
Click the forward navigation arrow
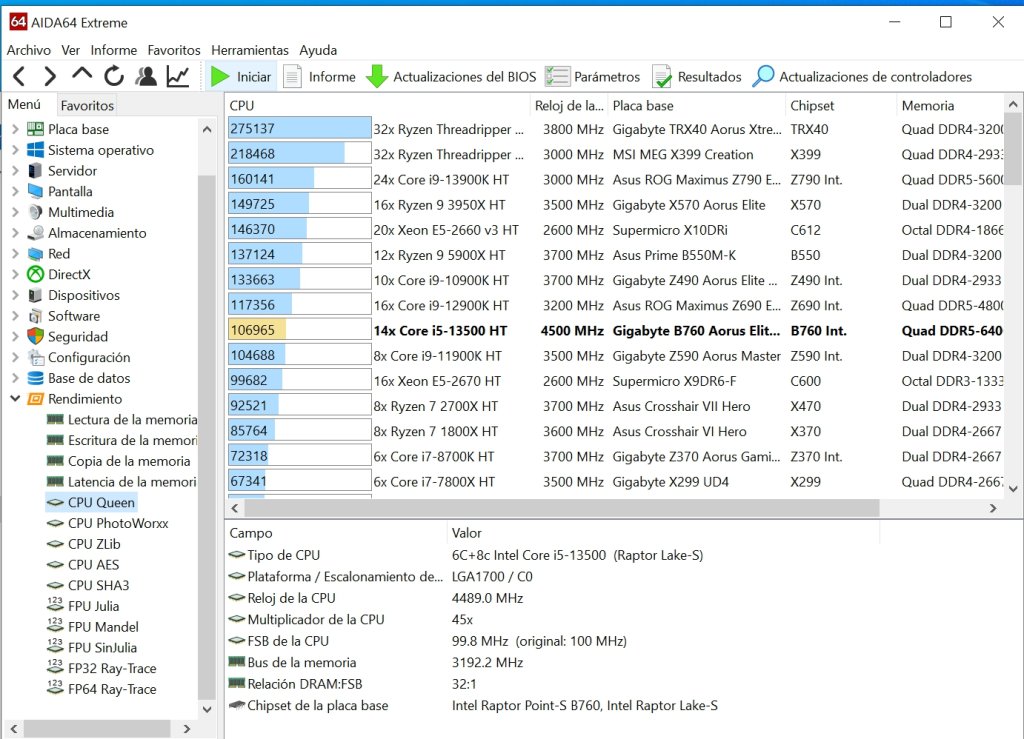coord(50,77)
